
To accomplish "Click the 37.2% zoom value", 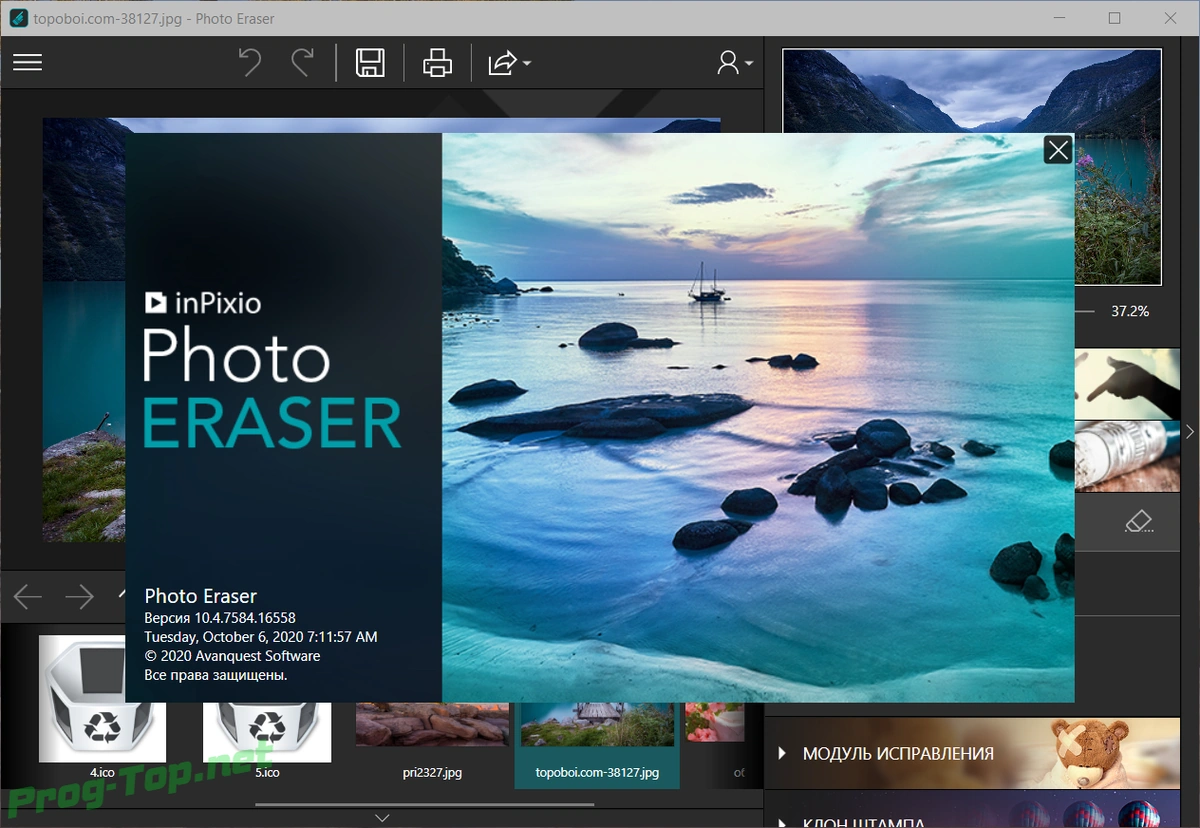I will [1130, 311].
